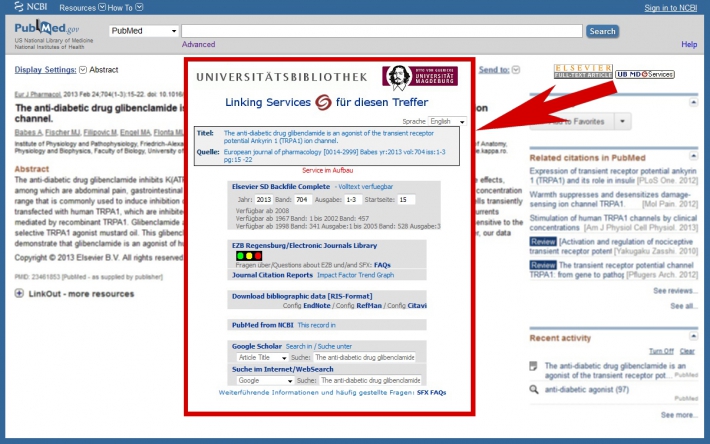Click the Band field showing 704
This screenshot has height=444, width=710.
tap(302, 200)
